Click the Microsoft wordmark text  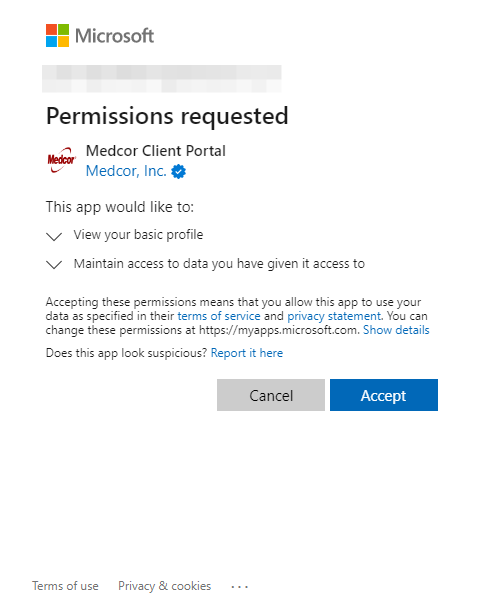[115, 36]
